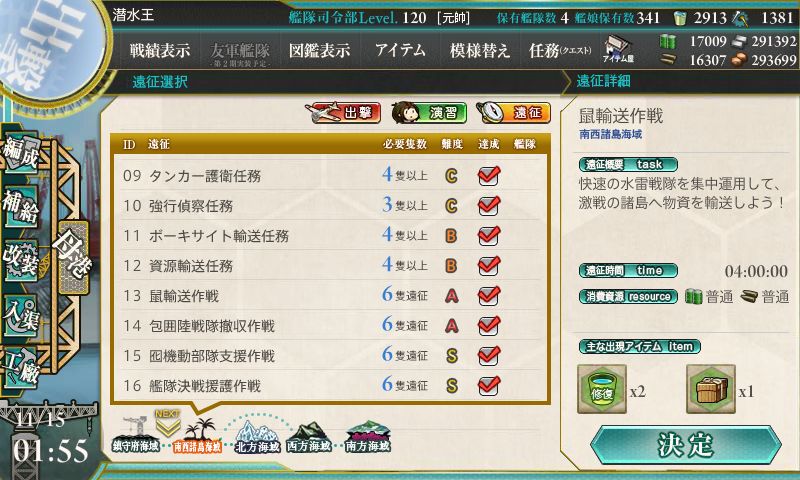Select the 演習 practice button

429,113
